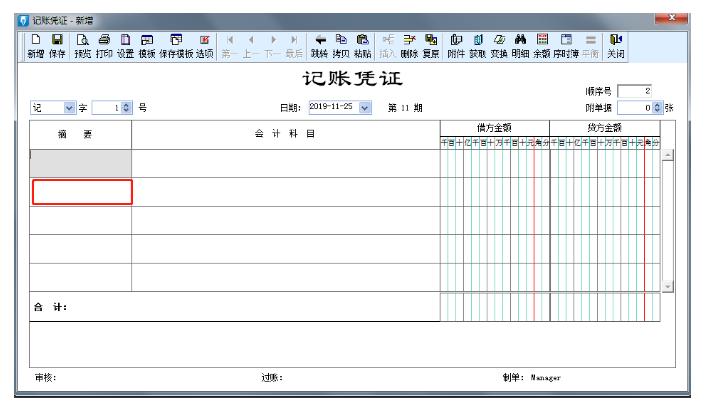This screenshot has width=710, height=414.
Task: Click 保存模板 (Save template) icon
Action: pyautogui.click(x=176, y=46)
